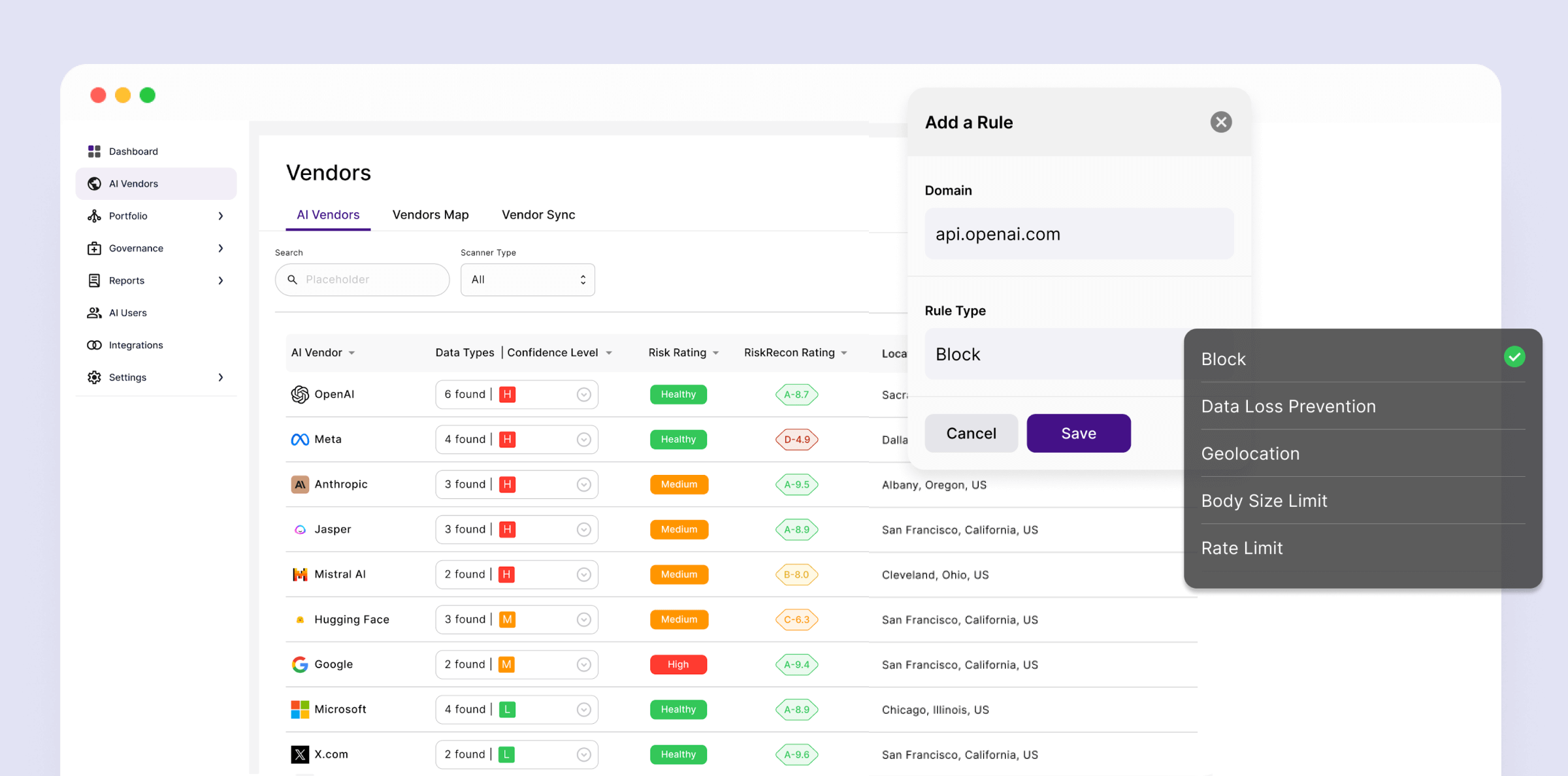Click Meta's D-4.9 RiskRecon badge
This screenshot has height=776, width=1568.
coord(796,440)
